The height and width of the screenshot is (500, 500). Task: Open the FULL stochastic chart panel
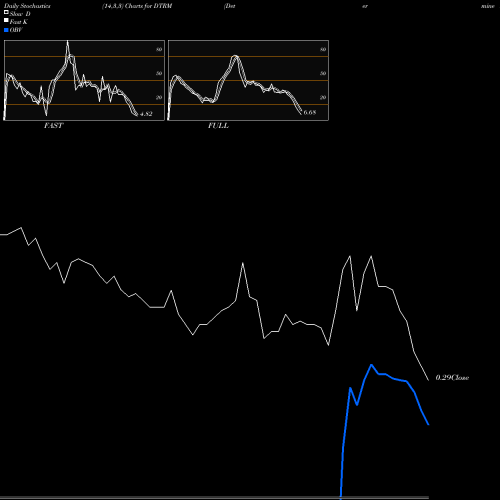point(248,80)
